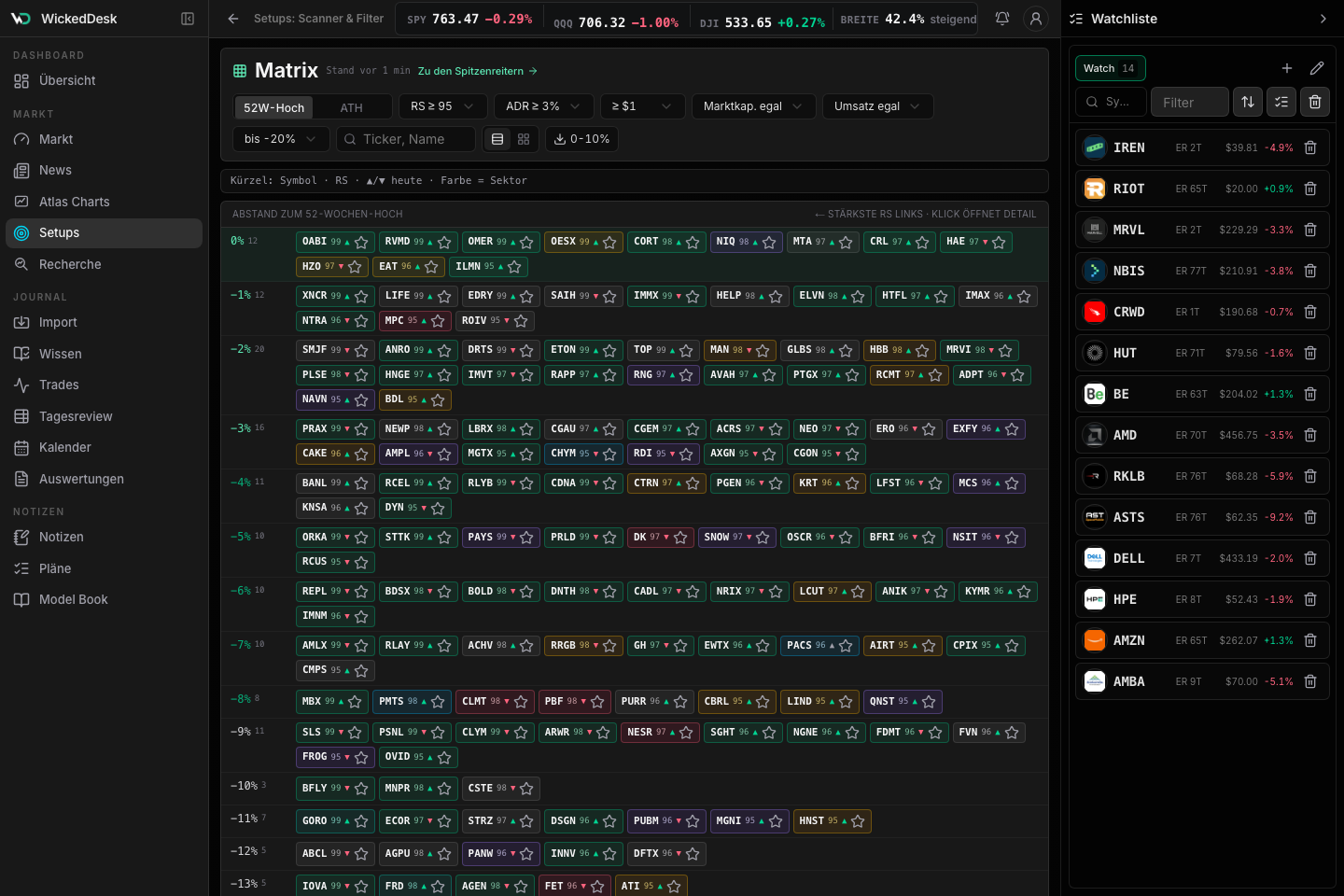Screen dimensions: 1344x896
Task: Open ≥ $1 price dropdown
Action: (642, 106)
